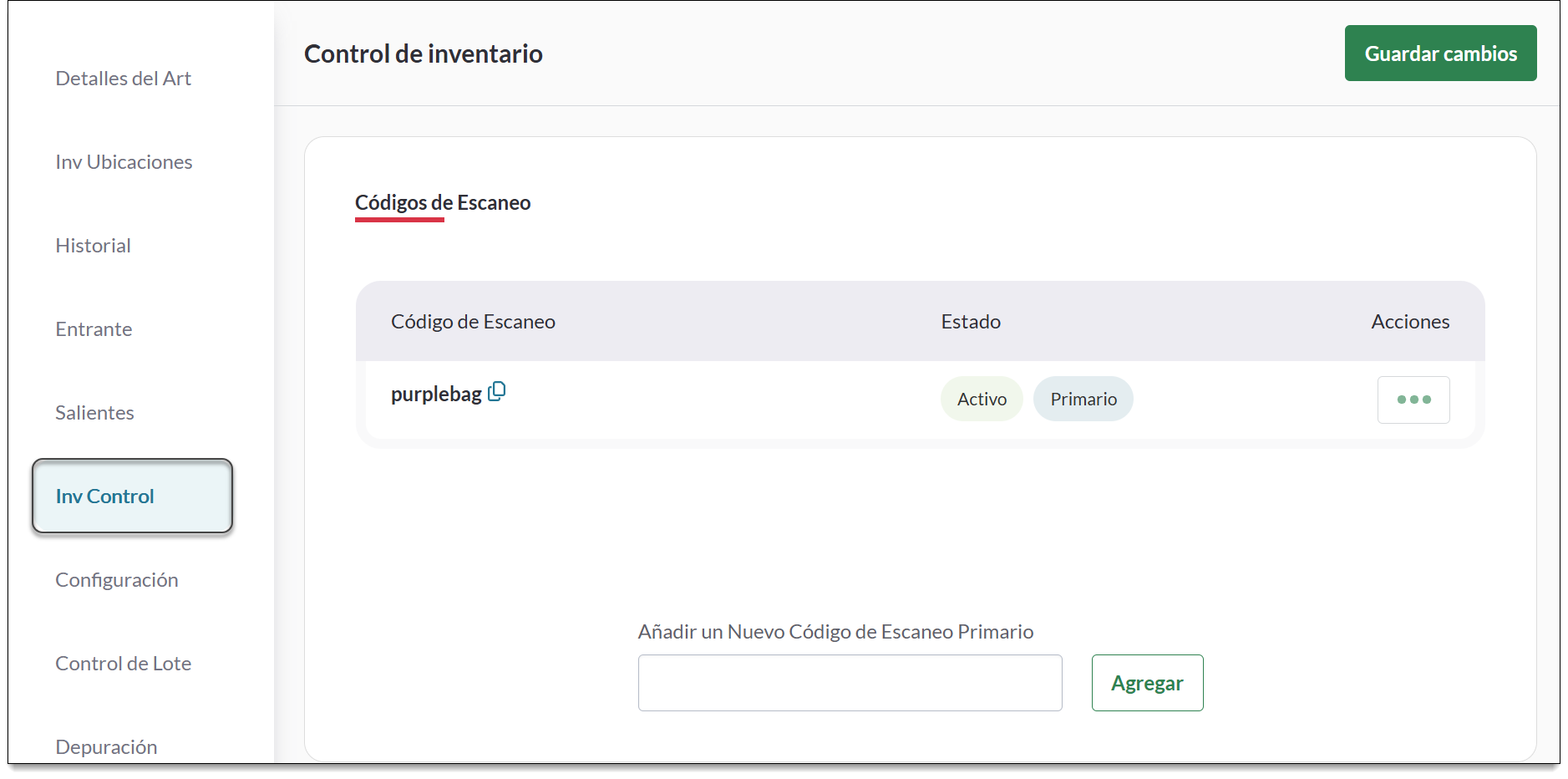Toggle the Primario status badge

point(1083,399)
